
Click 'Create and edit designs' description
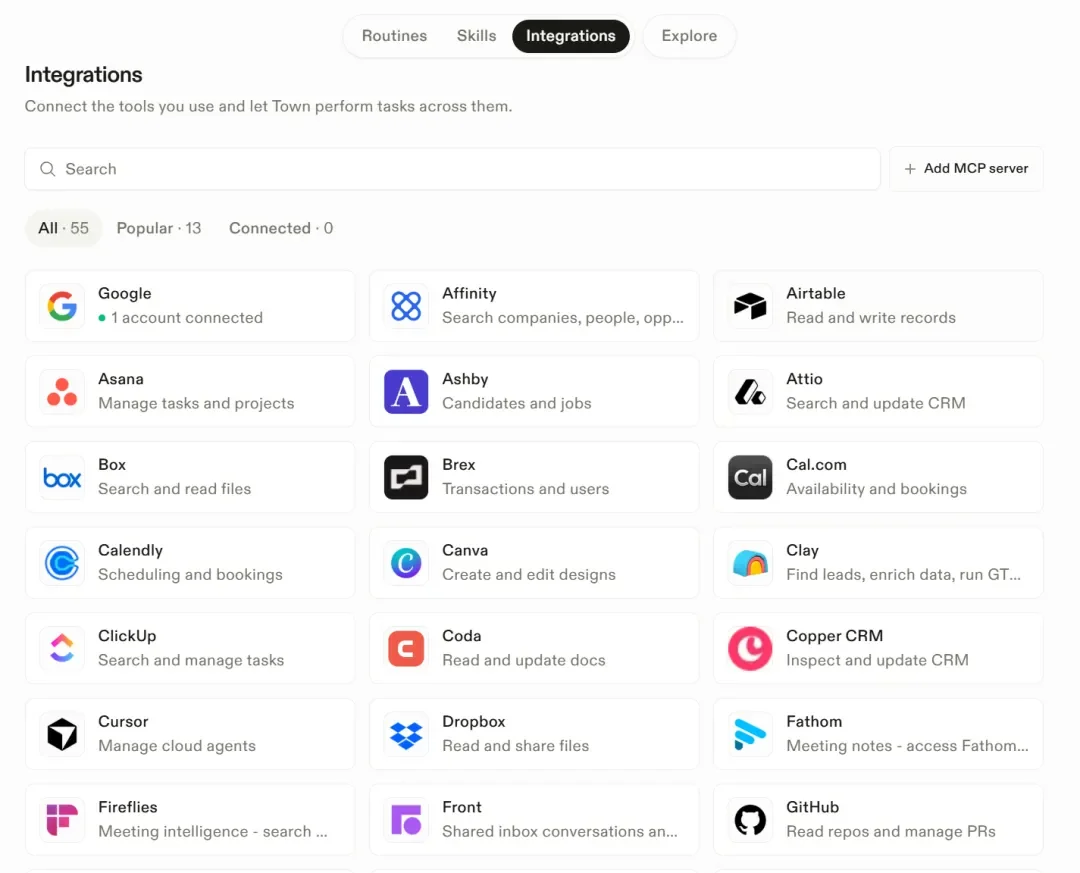click(529, 575)
